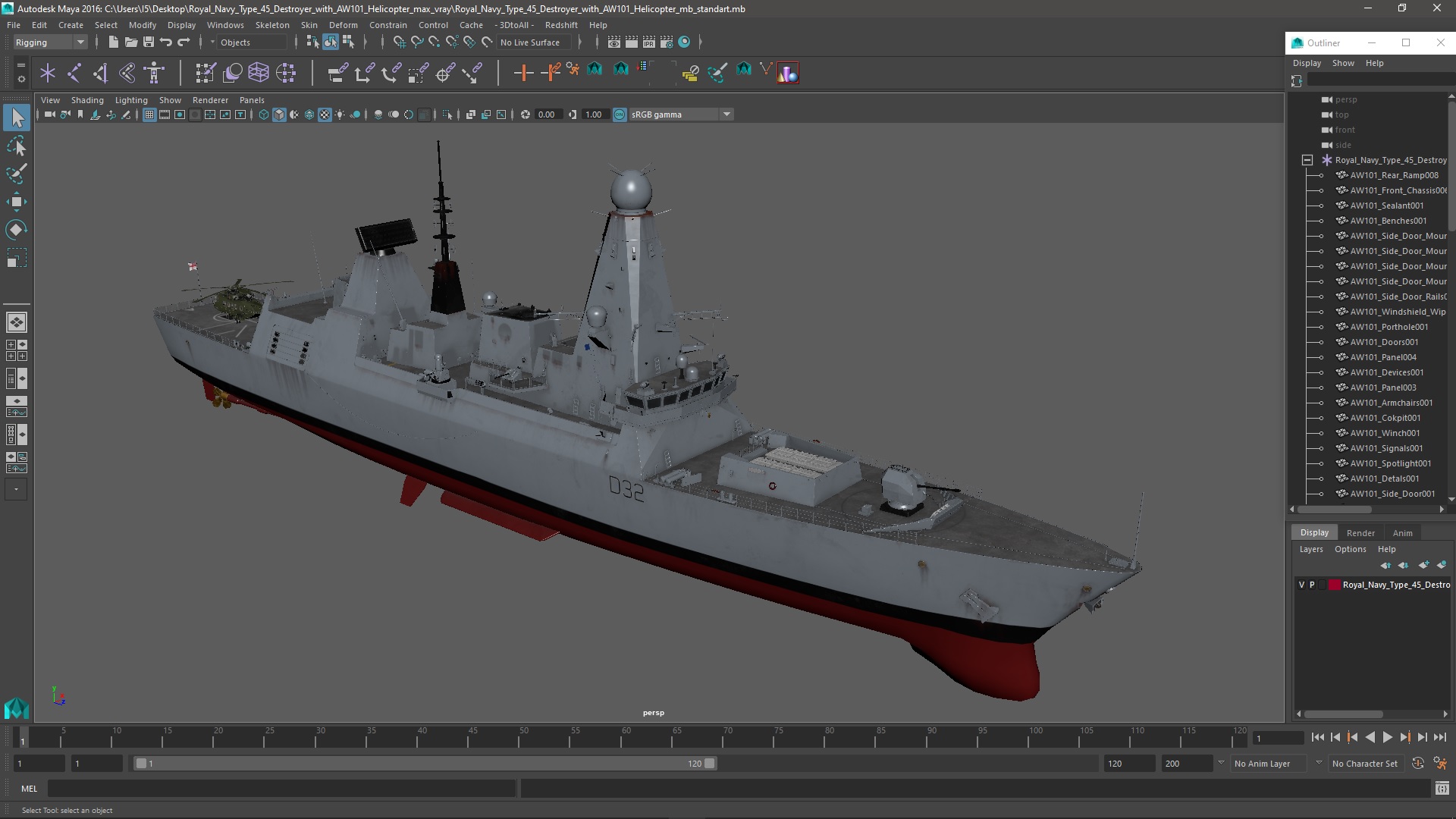Click the Save Scene icon

tap(149, 42)
